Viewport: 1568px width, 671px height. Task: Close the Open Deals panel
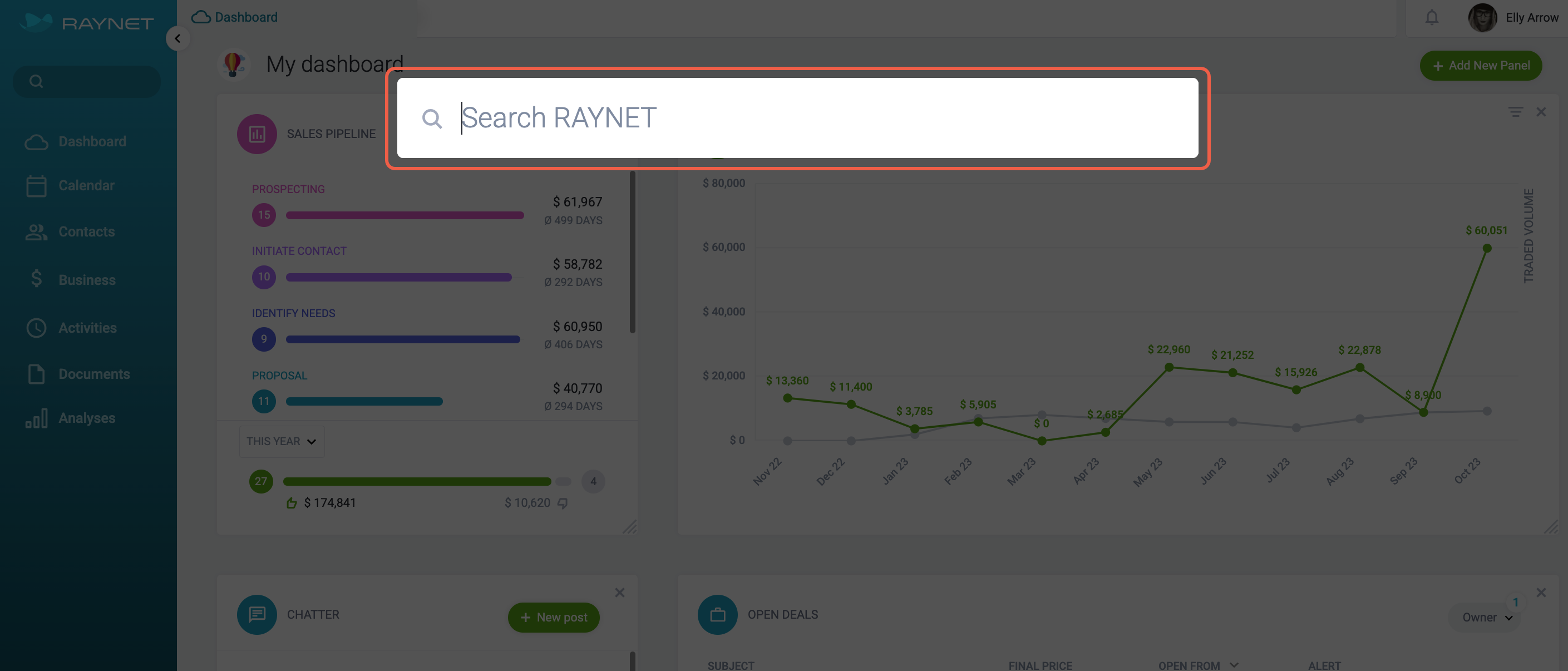pos(1541,593)
